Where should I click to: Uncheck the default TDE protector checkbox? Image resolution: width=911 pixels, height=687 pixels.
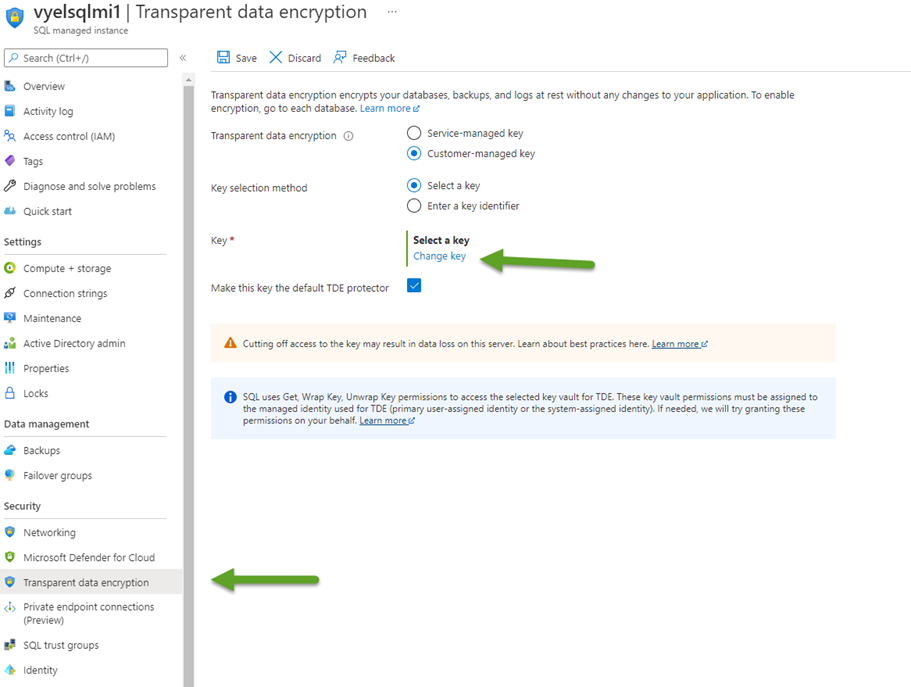[414, 286]
